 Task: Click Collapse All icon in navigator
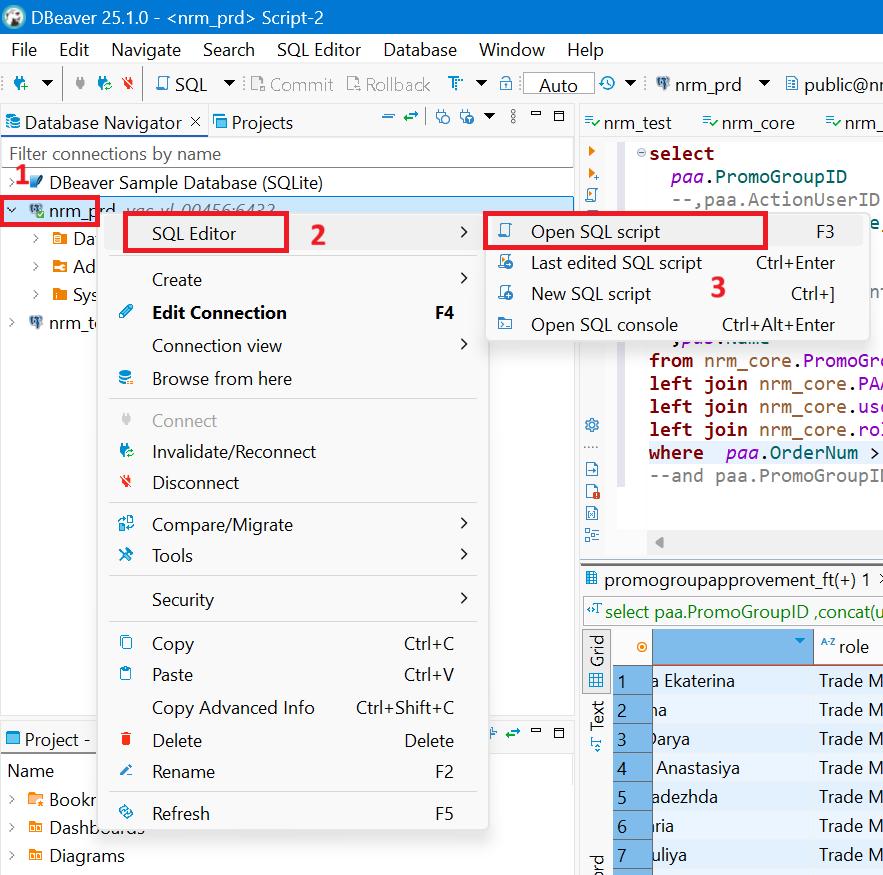(x=388, y=117)
